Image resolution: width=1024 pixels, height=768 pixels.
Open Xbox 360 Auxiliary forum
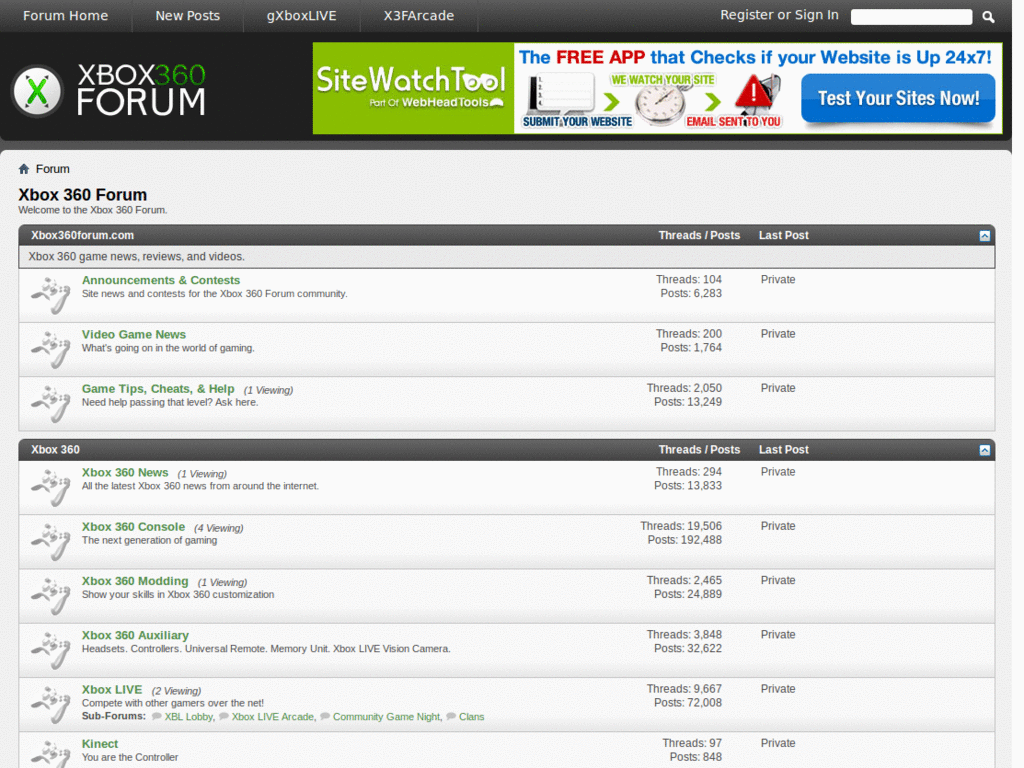pyautogui.click(x=135, y=635)
